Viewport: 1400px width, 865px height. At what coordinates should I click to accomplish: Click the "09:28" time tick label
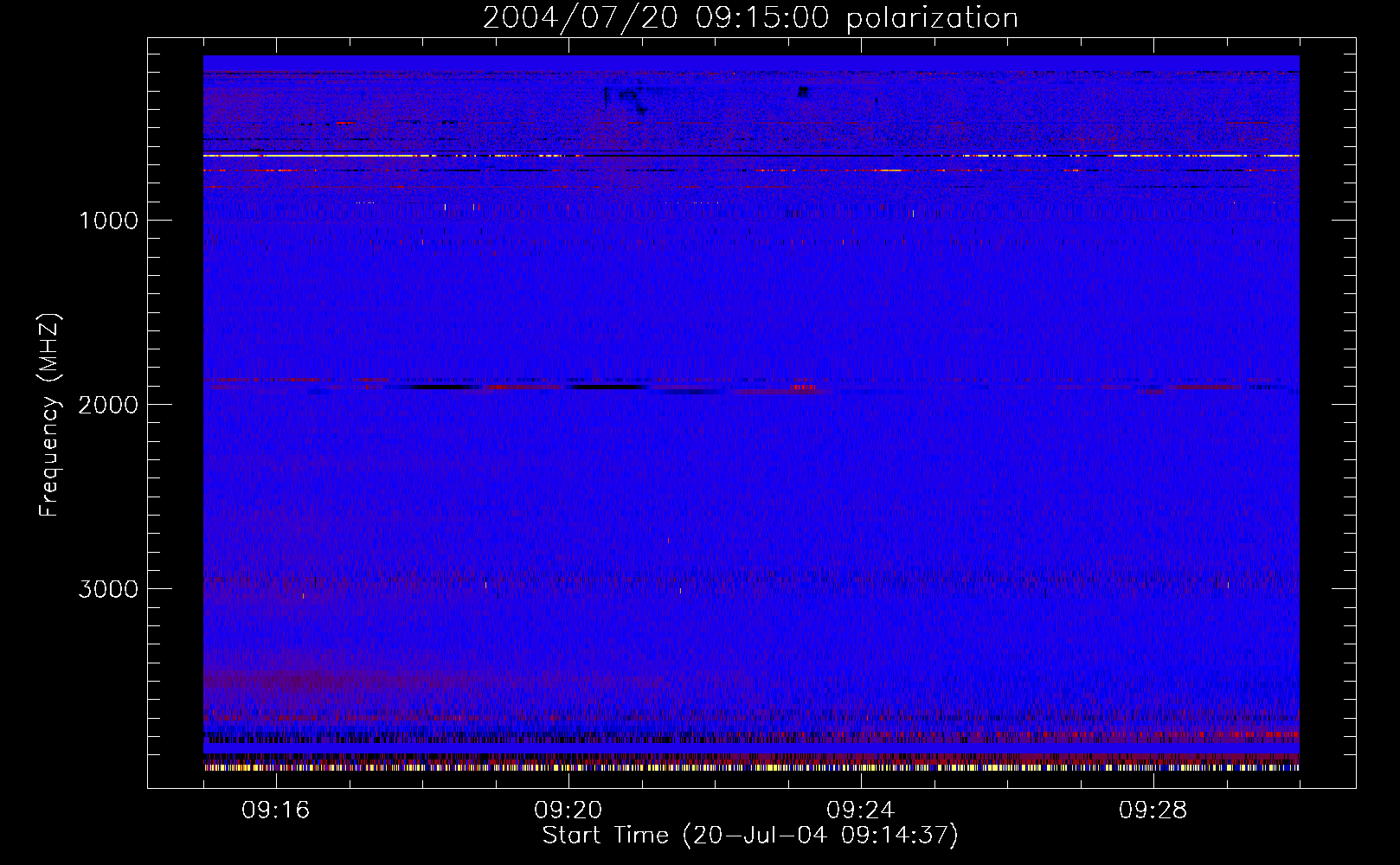(x=1153, y=811)
